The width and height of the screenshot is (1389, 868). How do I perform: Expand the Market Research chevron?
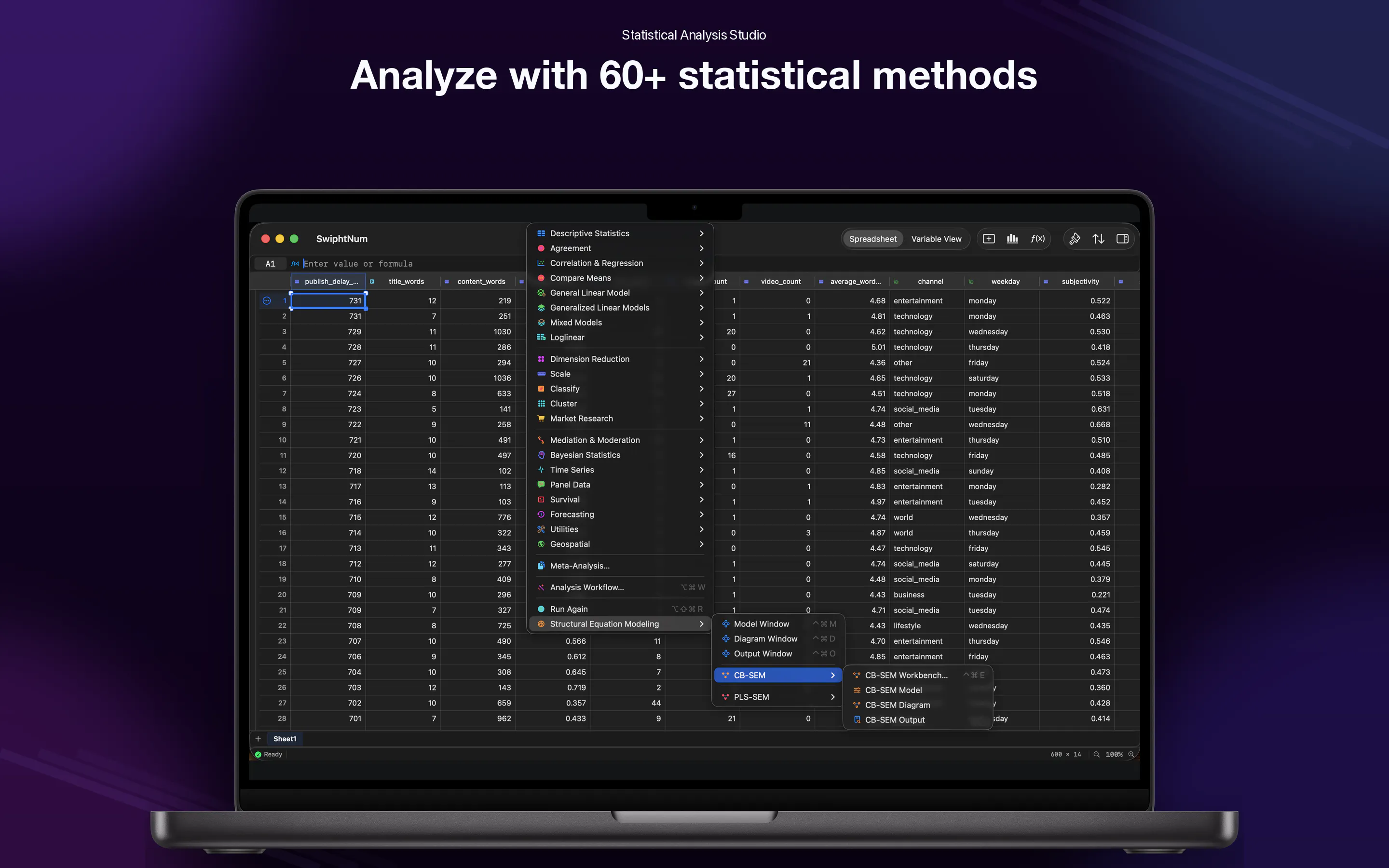click(x=701, y=419)
